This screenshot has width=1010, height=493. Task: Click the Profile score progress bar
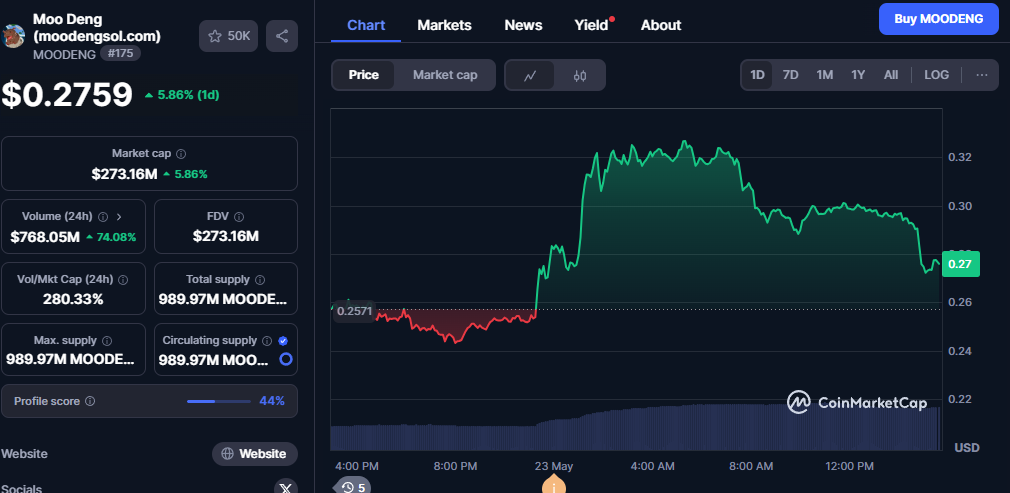[219, 401]
